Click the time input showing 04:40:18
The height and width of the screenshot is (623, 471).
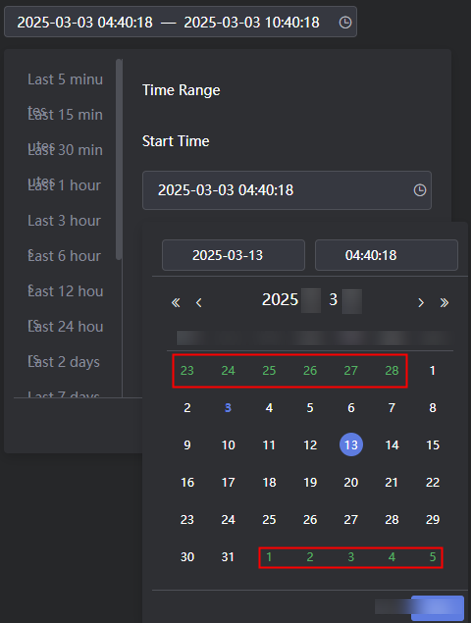[x=386, y=255]
